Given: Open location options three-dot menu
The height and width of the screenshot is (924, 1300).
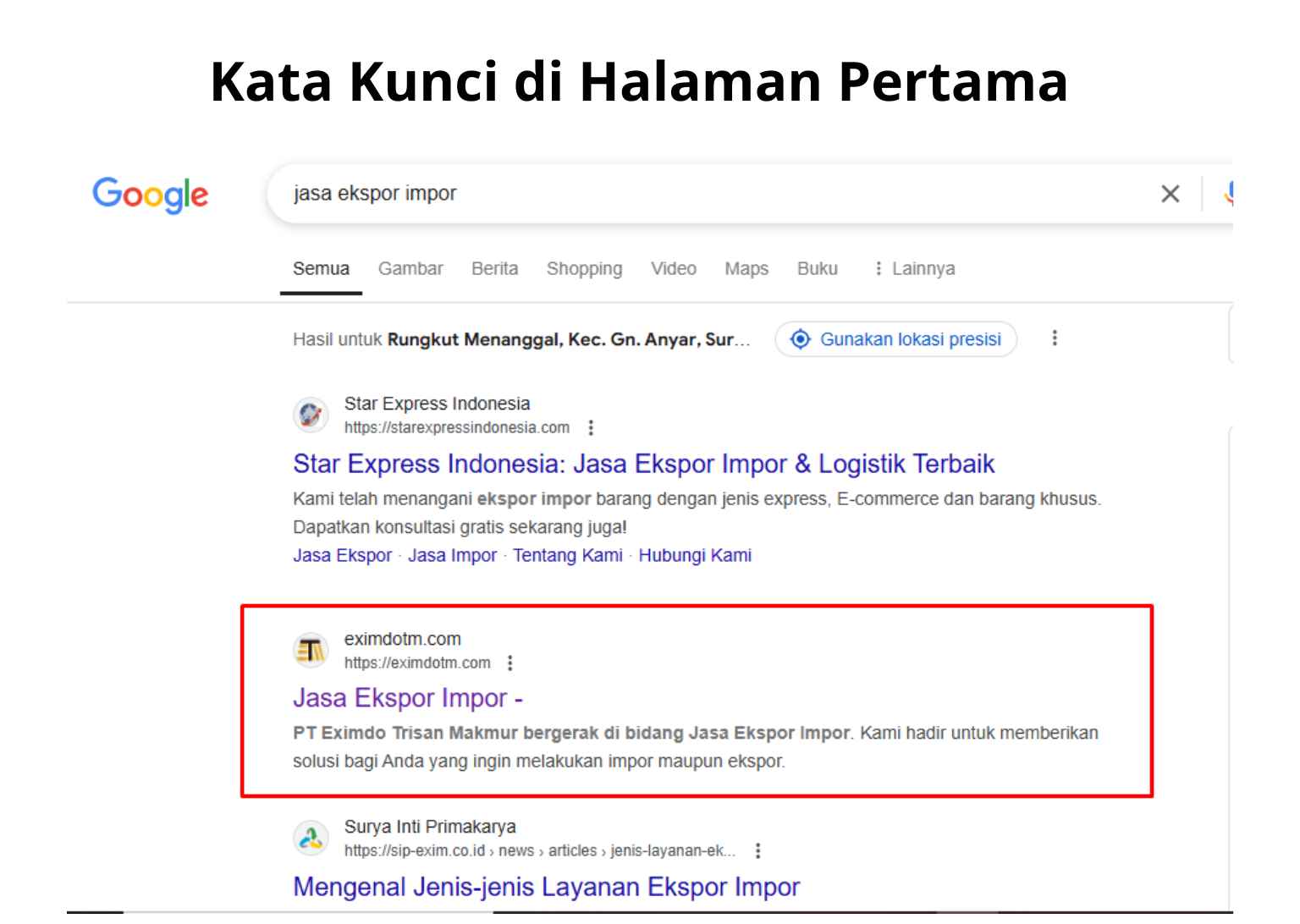Looking at the screenshot, I should pos(1055,338).
